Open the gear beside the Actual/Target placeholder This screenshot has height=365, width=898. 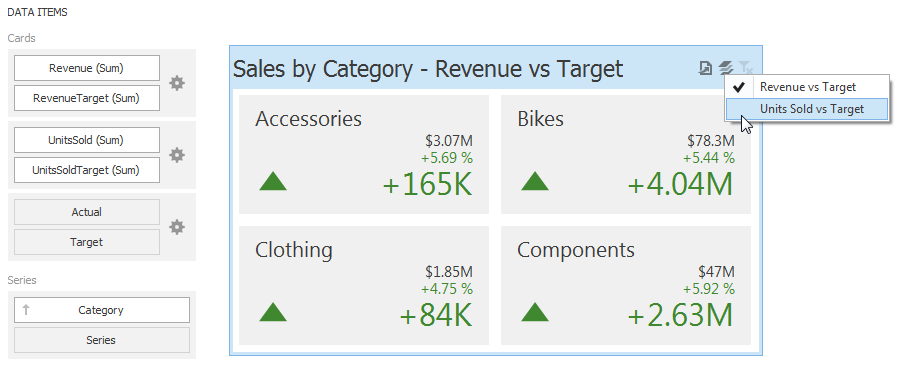(177, 227)
